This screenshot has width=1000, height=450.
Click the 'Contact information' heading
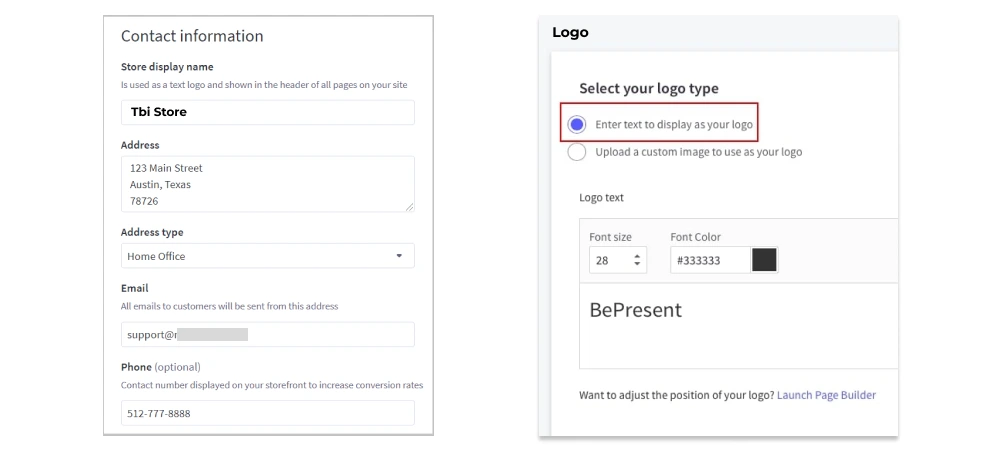coord(192,36)
